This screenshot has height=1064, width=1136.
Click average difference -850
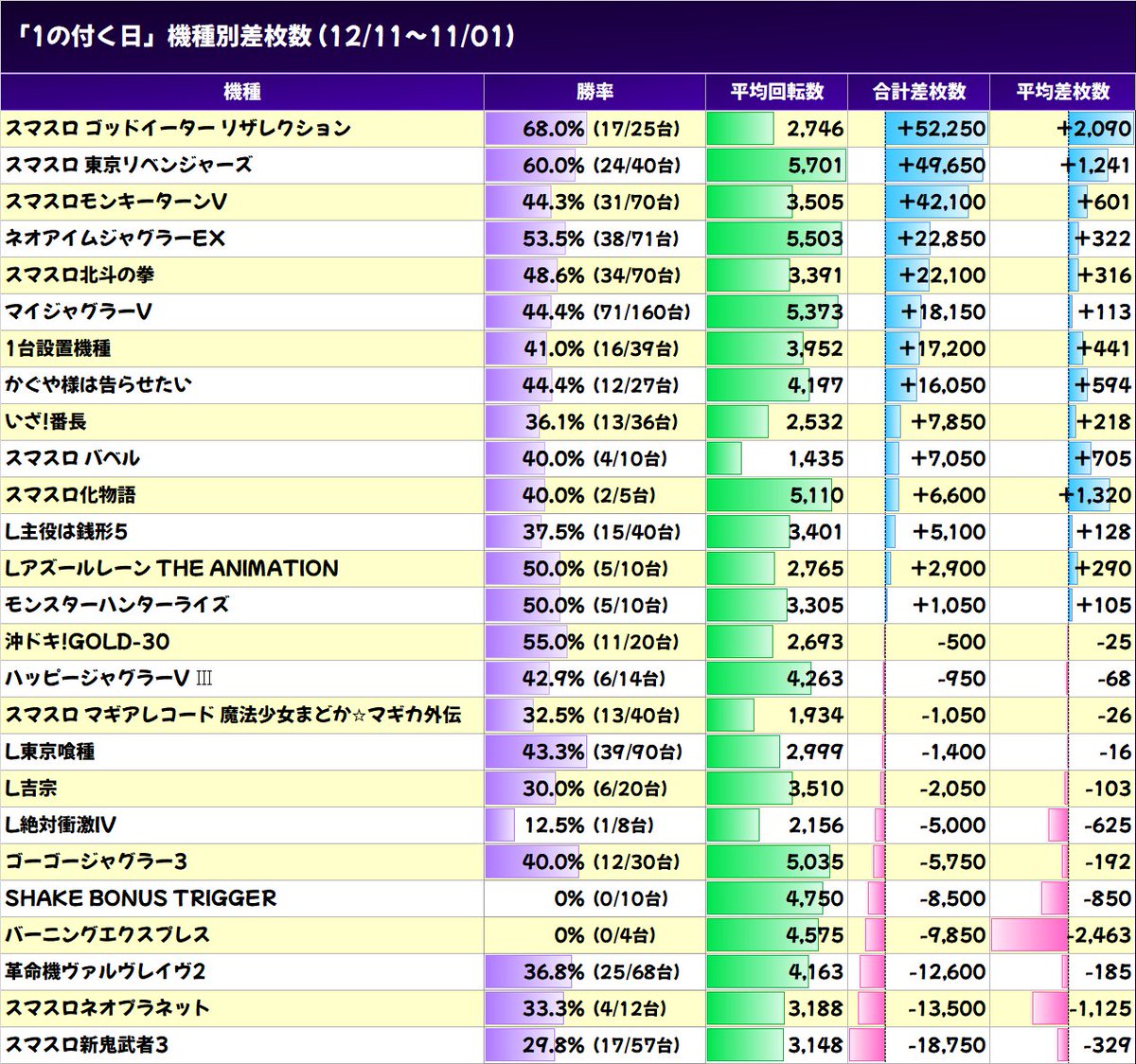(x=1108, y=899)
